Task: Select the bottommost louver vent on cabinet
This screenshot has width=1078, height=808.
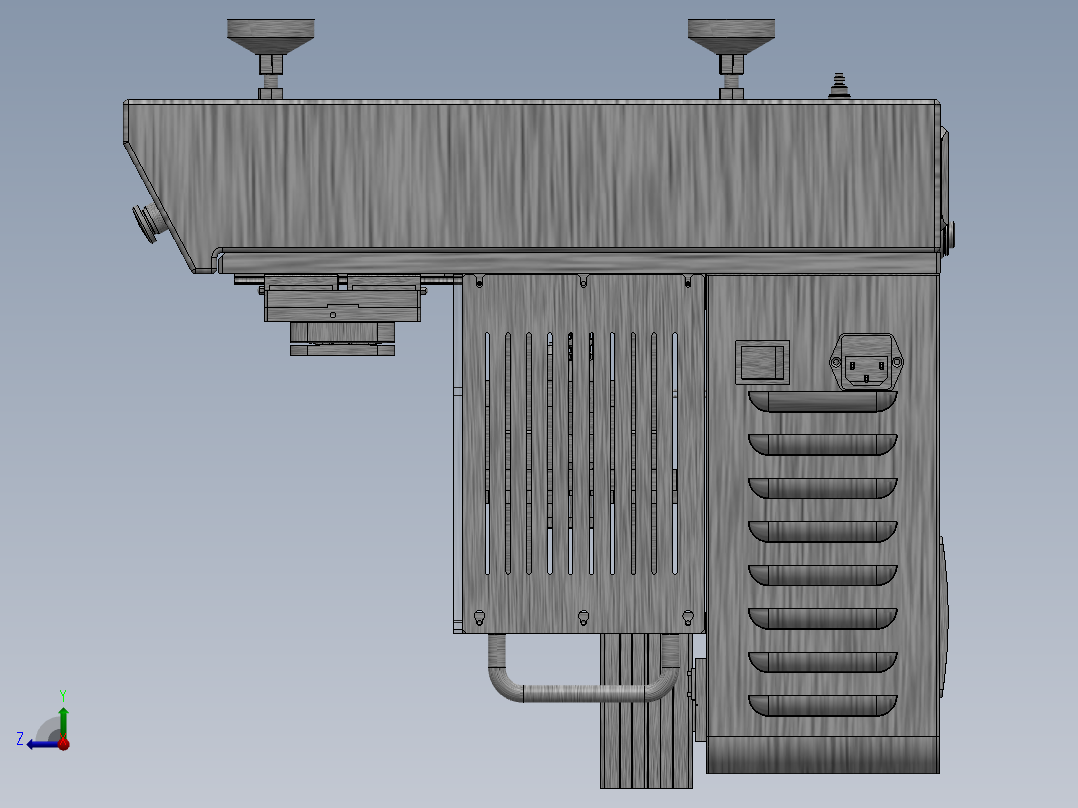Action: (823, 706)
